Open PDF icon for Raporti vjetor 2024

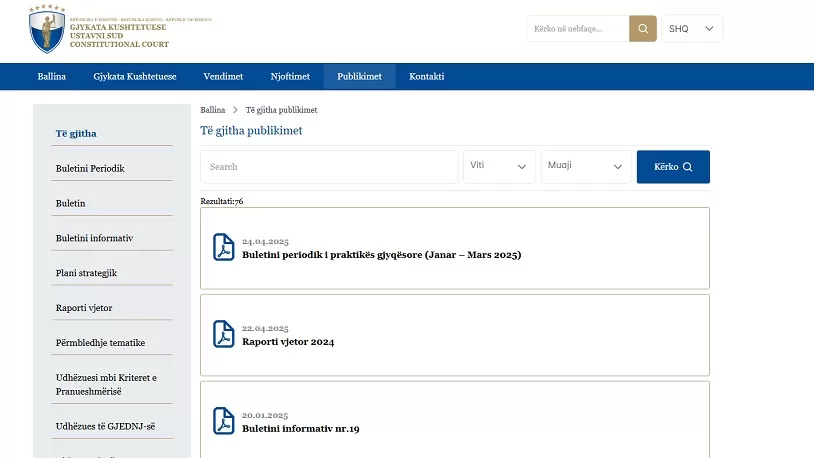(x=224, y=335)
